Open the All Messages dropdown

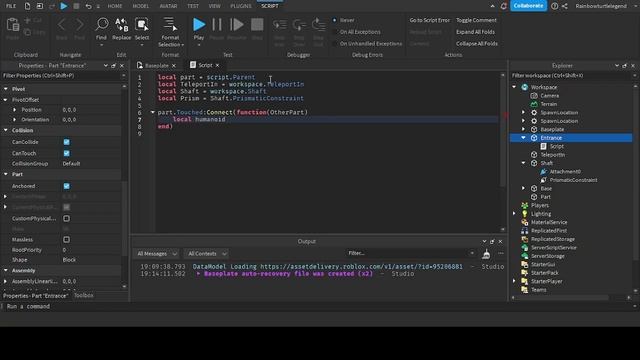[157, 253]
